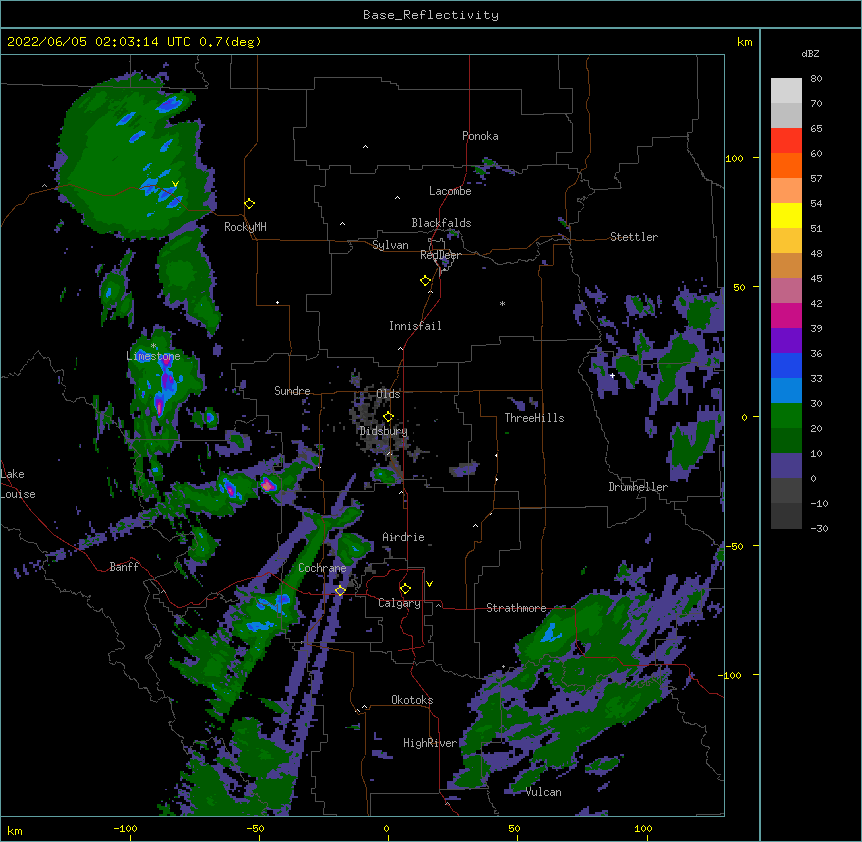862x842 pixels.
Task: Pick the bright yellow 51-54 dBZ swatch
Action: point(786,215)
